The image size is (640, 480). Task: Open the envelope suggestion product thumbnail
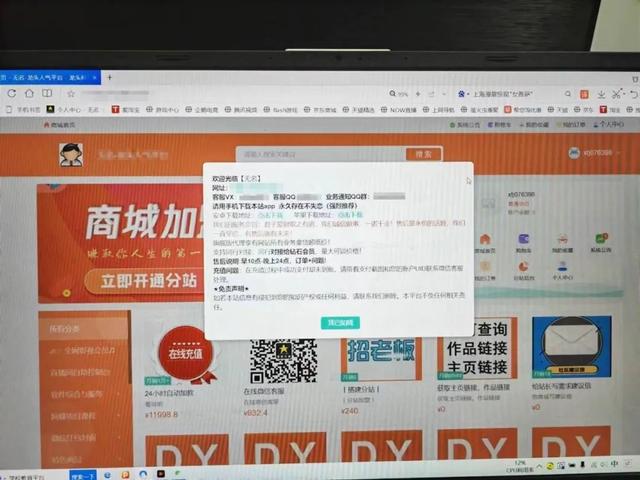pos(571,347)
